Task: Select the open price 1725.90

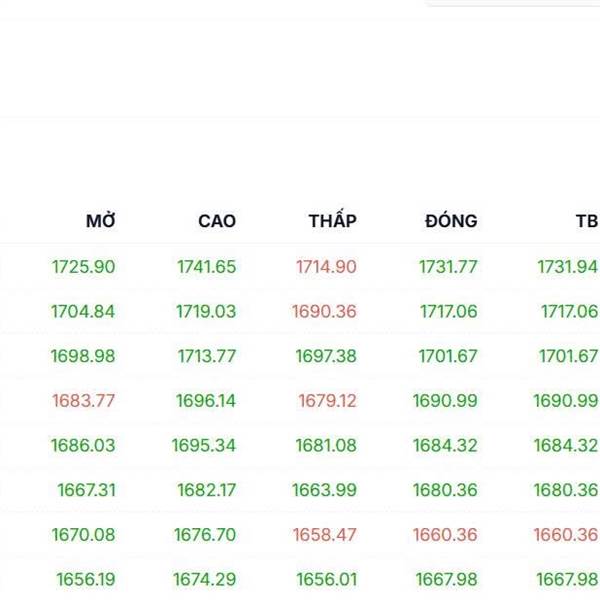Action: pyautogui.click(x=83, y=267)
